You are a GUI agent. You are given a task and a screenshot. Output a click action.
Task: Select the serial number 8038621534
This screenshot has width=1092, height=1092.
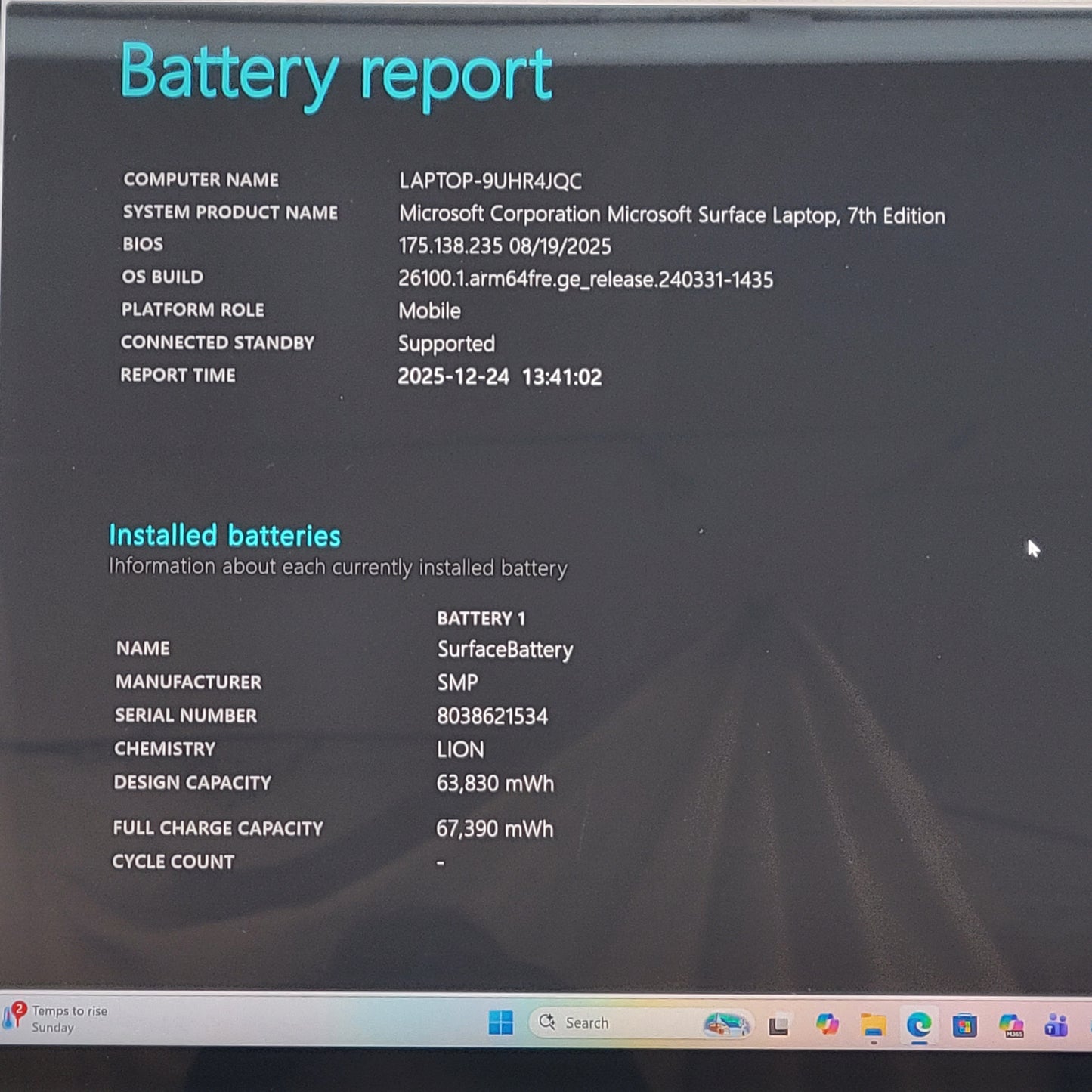493,716
